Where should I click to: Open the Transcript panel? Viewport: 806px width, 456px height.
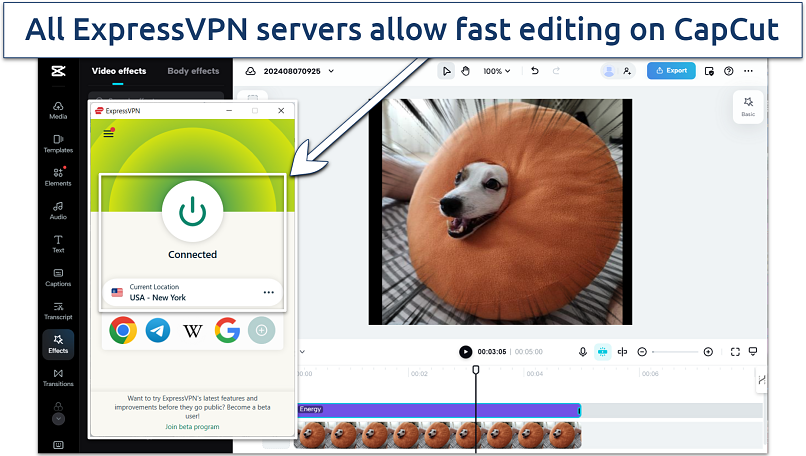(x=58, y=311)
